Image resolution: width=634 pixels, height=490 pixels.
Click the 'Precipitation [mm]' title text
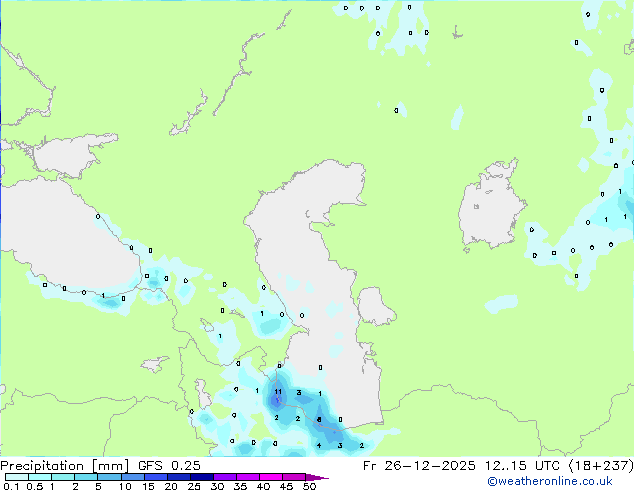point(64,466)
